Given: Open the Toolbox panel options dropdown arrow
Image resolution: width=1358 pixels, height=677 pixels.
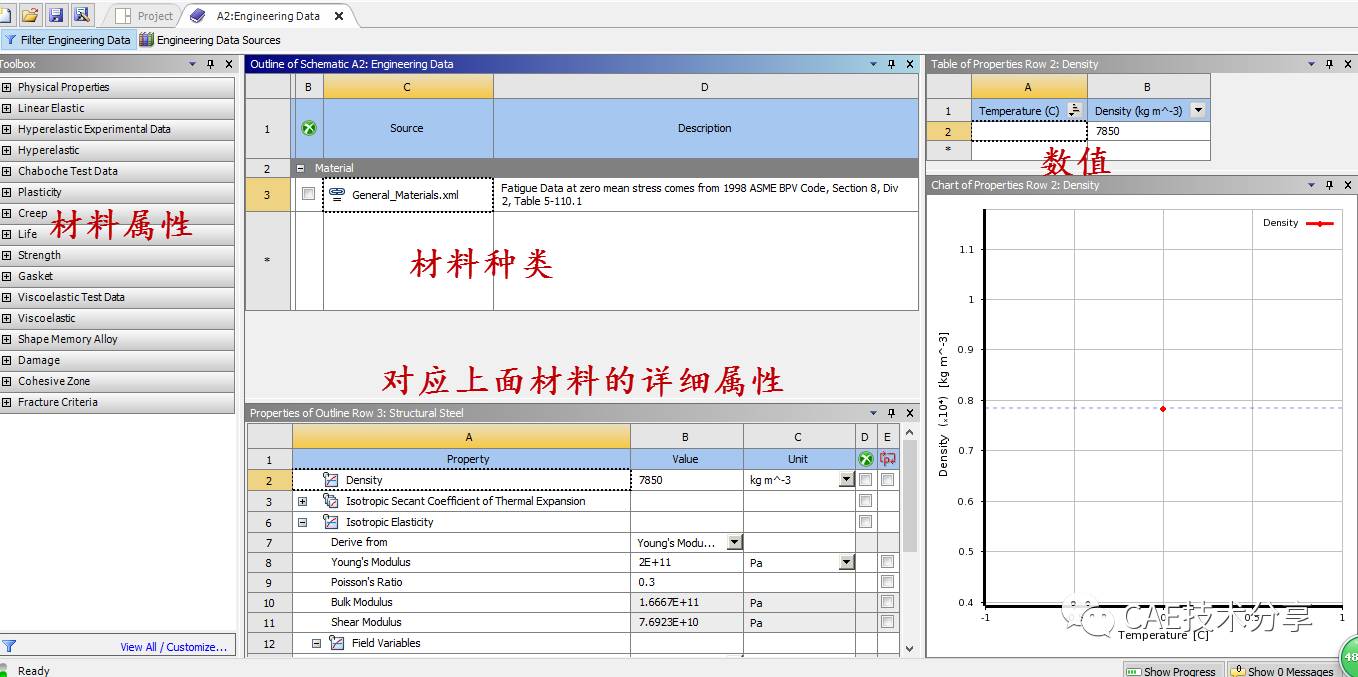Looking at the screenshot, I should [192, 64].
